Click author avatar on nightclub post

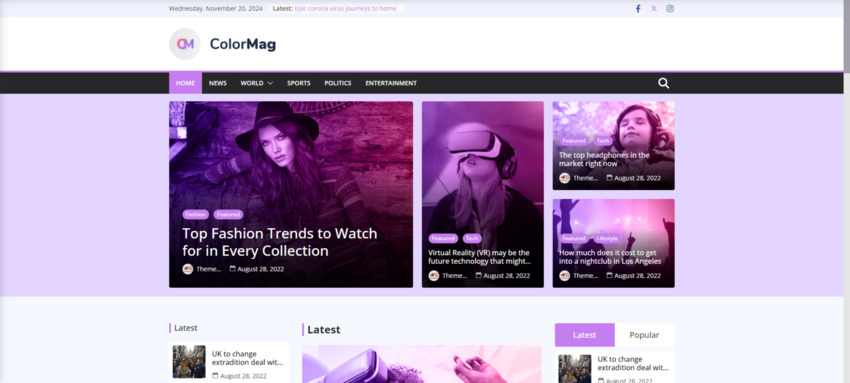tap(564, 276)
